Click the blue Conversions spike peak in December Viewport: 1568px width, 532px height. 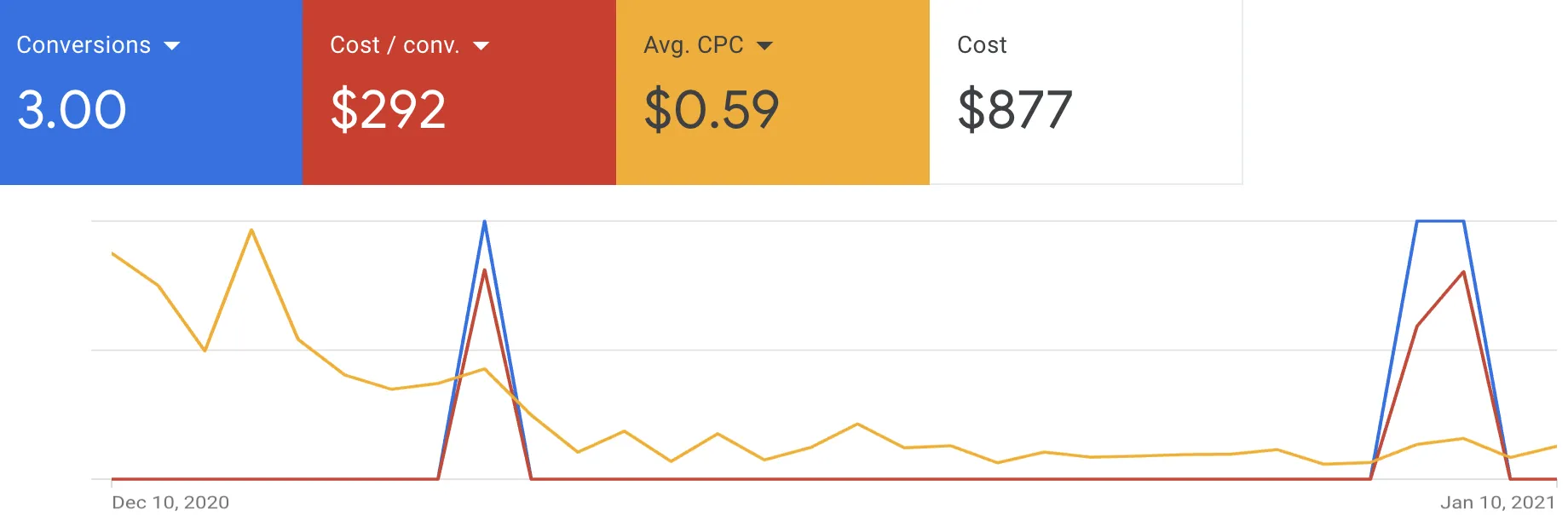coord(485,223)
